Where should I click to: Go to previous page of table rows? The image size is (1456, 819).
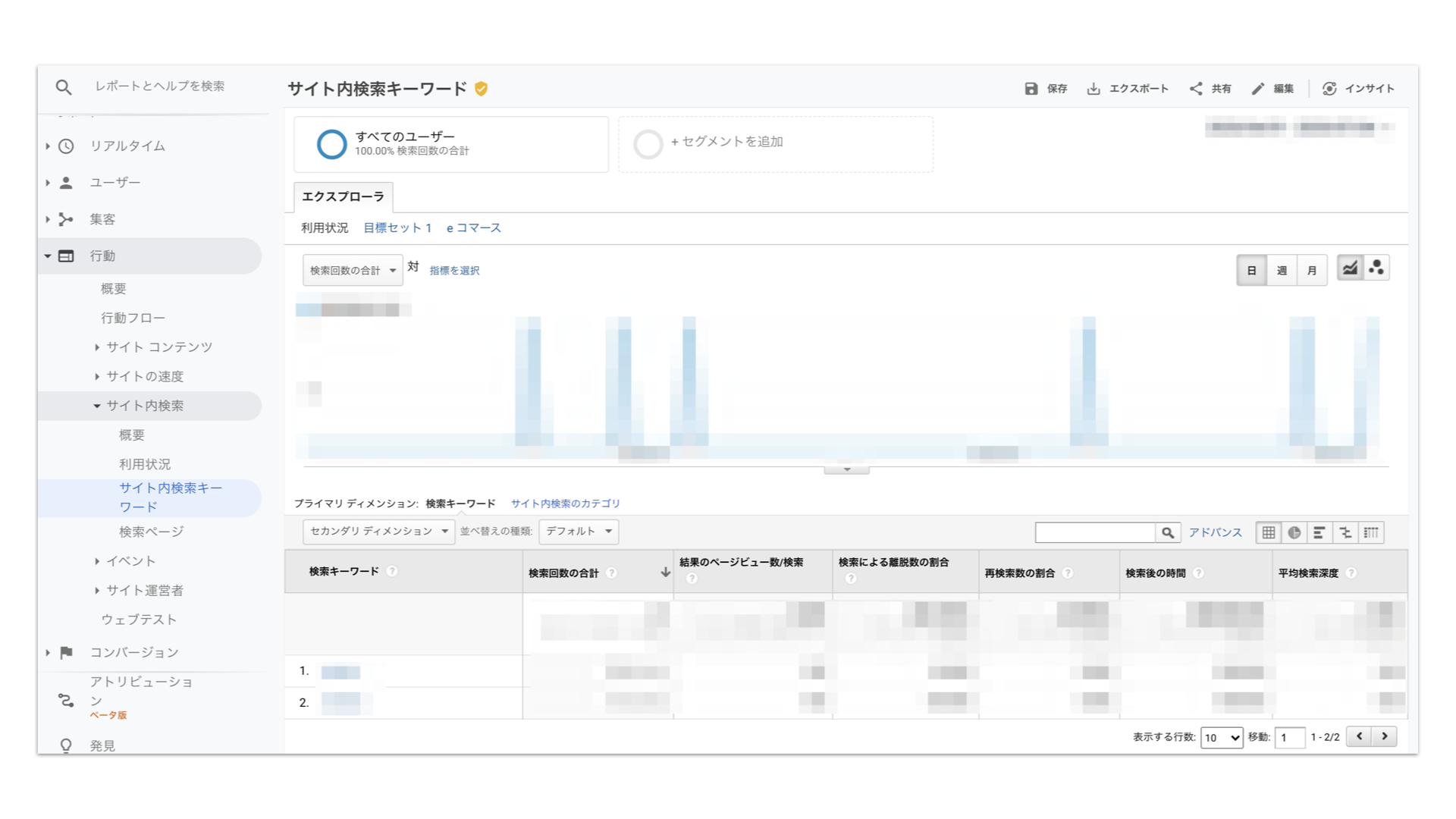(x=1359, y=736)
